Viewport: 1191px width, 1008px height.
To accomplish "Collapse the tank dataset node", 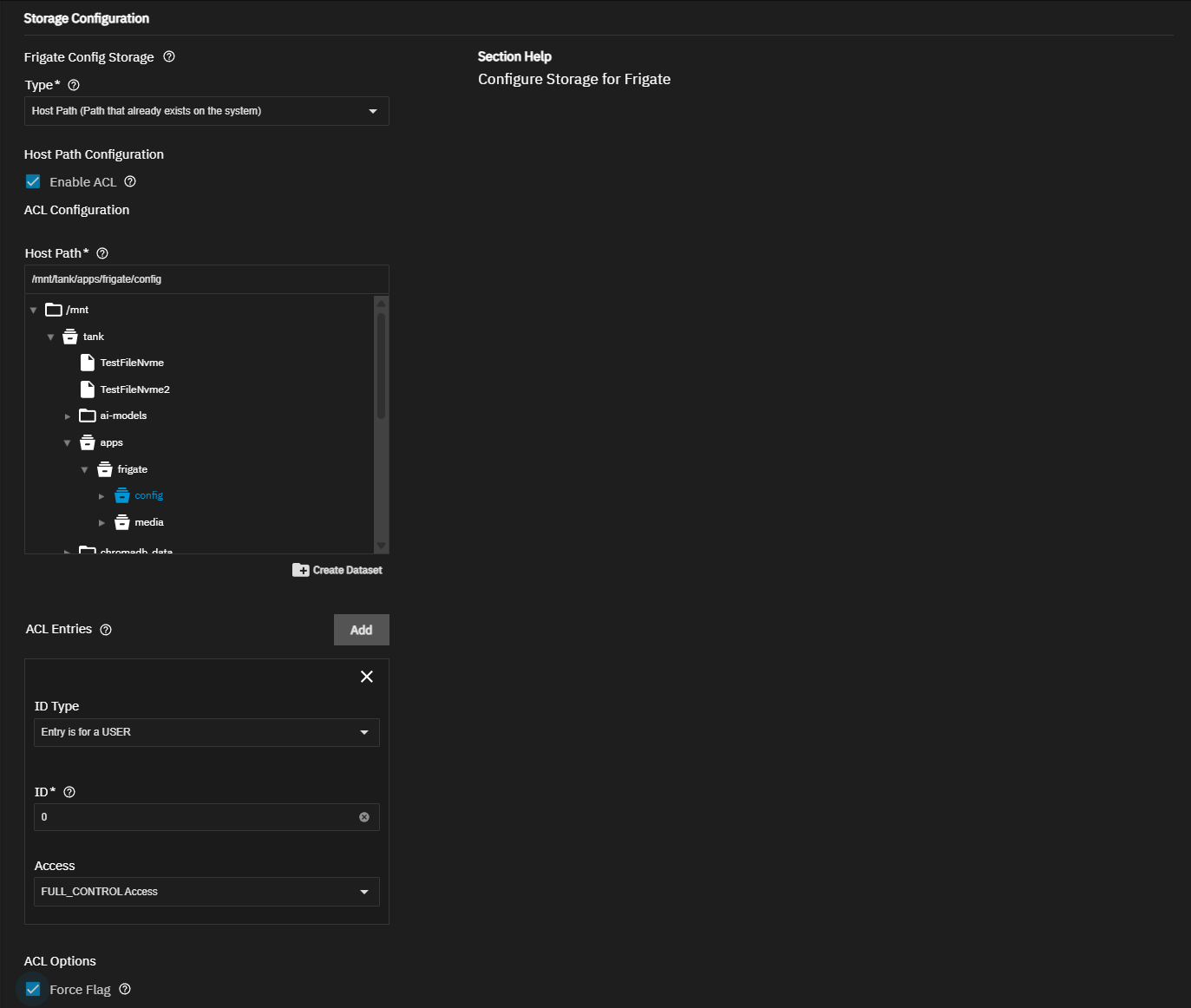I will point(50,337).
